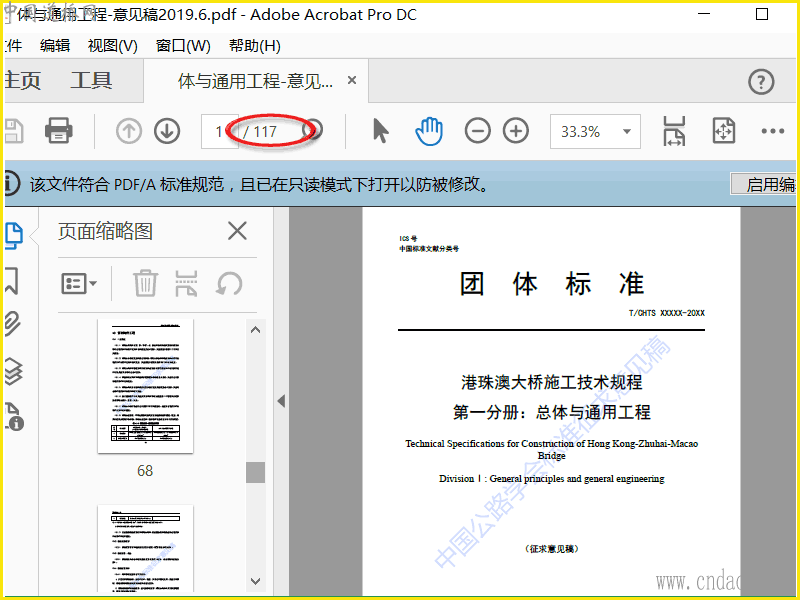Image resolution: width=800 pixels, height=600 pixels.
Task: Close the 体与通用工程 document tab
Action: [x=352, y=80]
